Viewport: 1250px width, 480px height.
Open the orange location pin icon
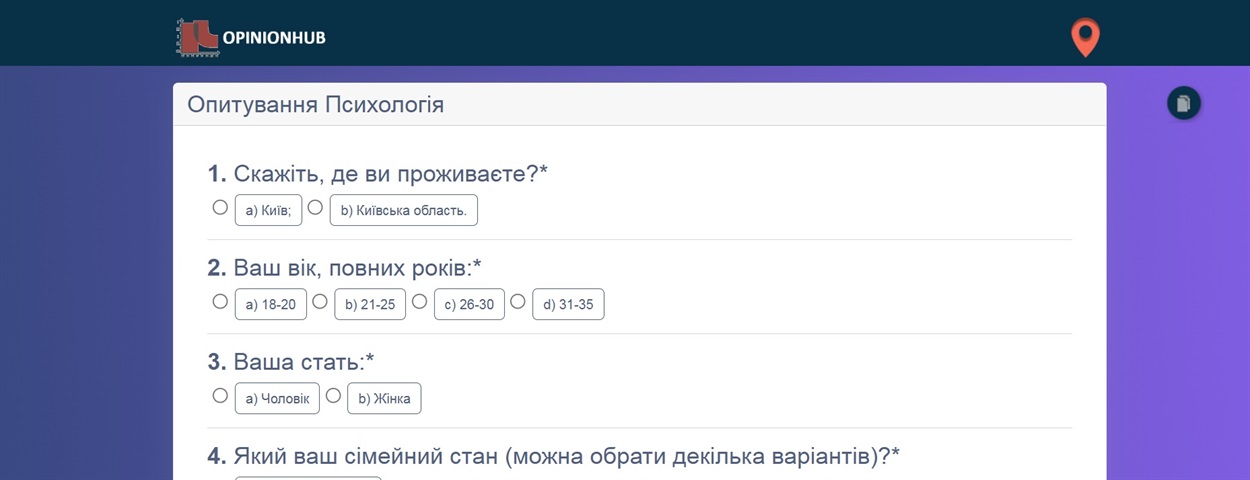pyautogui.click(x=1085, y=38)
